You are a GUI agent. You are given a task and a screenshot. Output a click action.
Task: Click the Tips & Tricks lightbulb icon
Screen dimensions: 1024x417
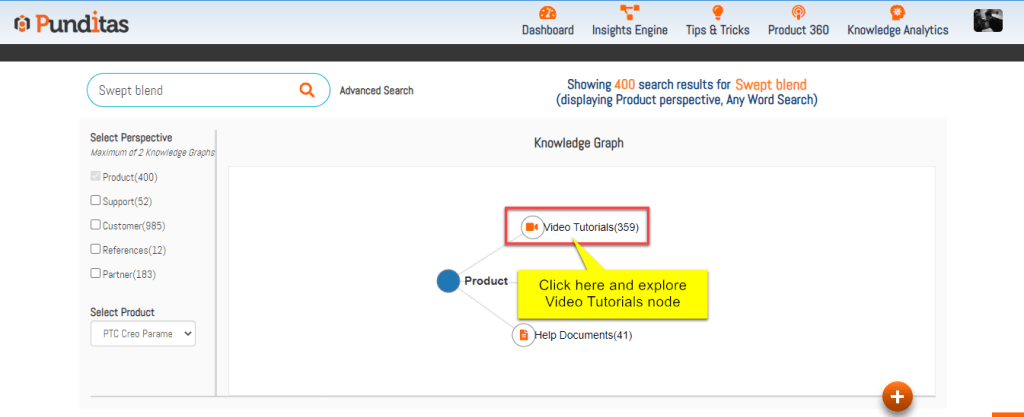point(717,13)
